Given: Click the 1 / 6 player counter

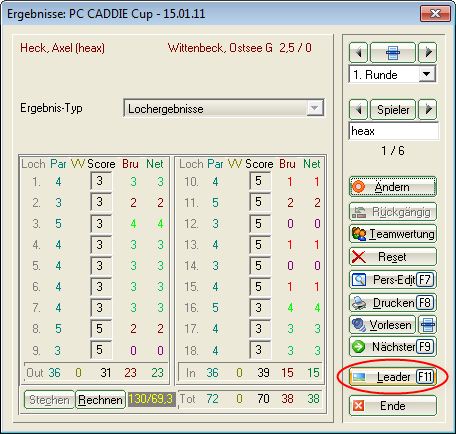Looking at the screenshot, I should 393,151.
